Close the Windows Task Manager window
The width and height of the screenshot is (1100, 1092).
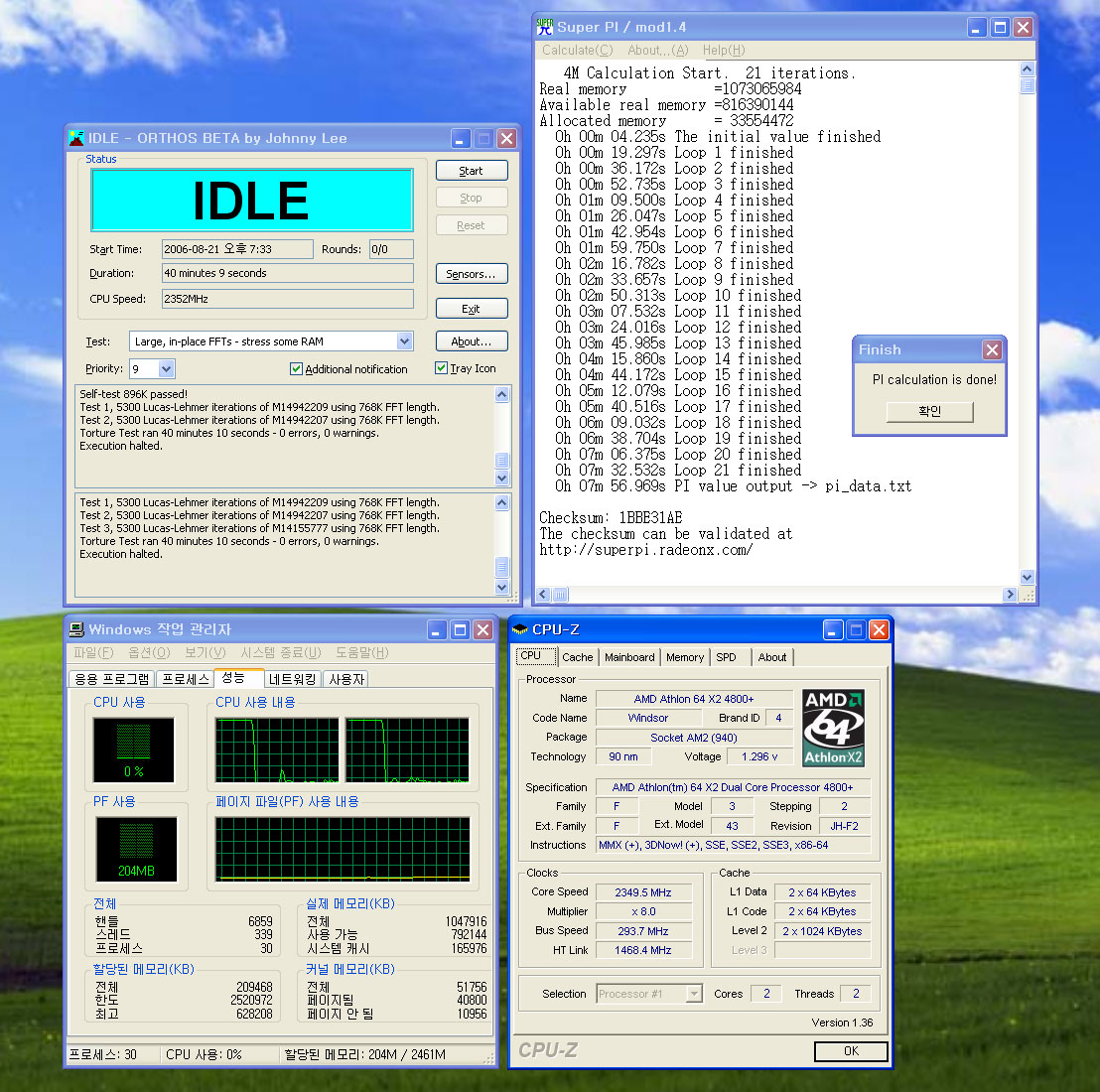pyautogui.click(x=482, y=629)
